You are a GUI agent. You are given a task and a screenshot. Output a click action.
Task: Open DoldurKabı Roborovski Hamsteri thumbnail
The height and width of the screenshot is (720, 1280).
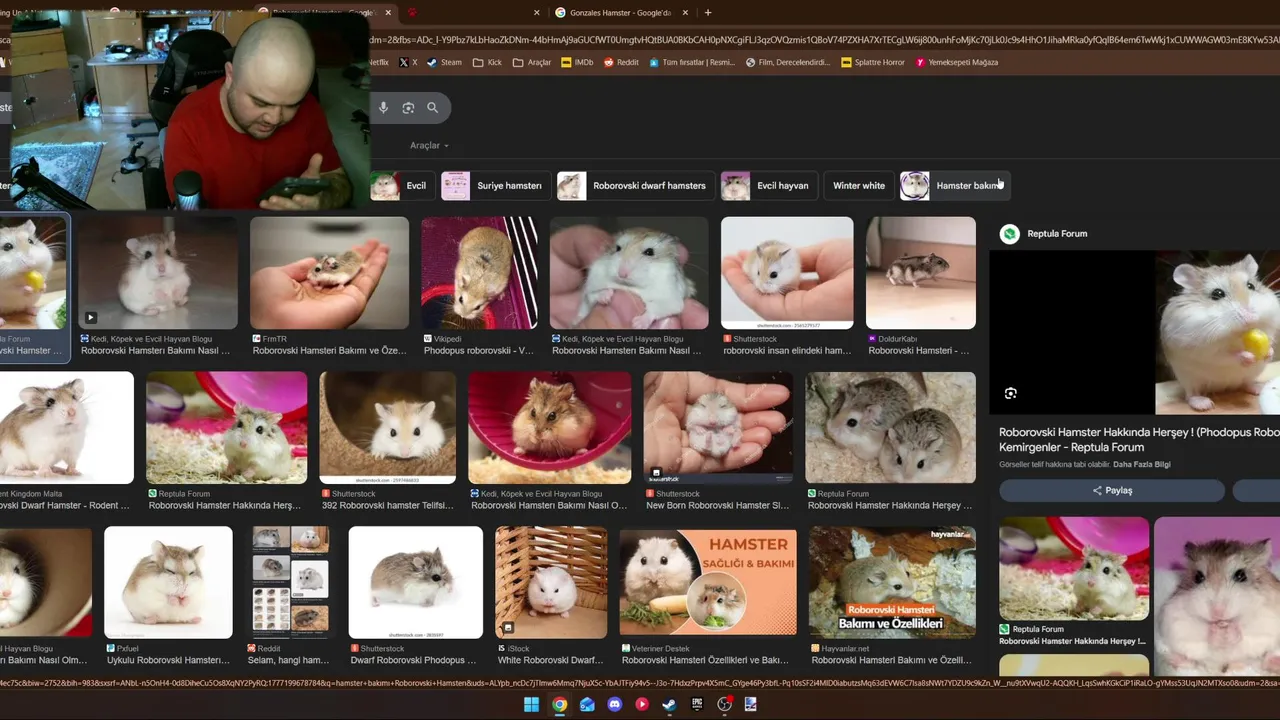(x=921, y=273)
